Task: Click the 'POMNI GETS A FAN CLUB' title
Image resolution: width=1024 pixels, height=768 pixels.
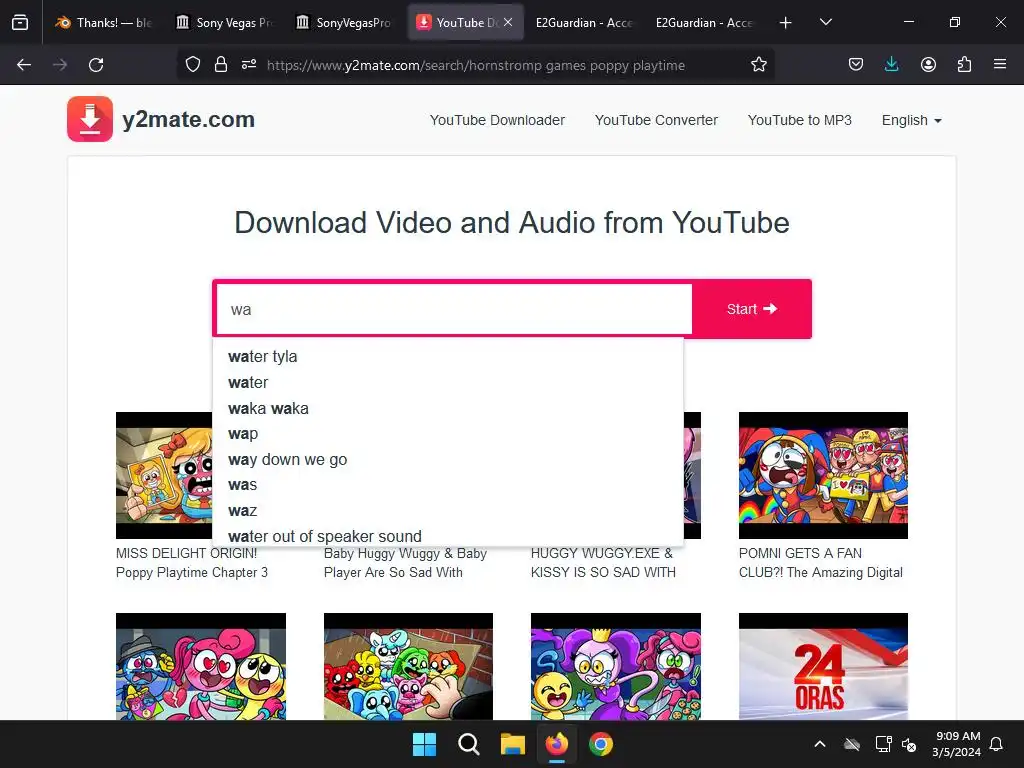Action: 820,562
